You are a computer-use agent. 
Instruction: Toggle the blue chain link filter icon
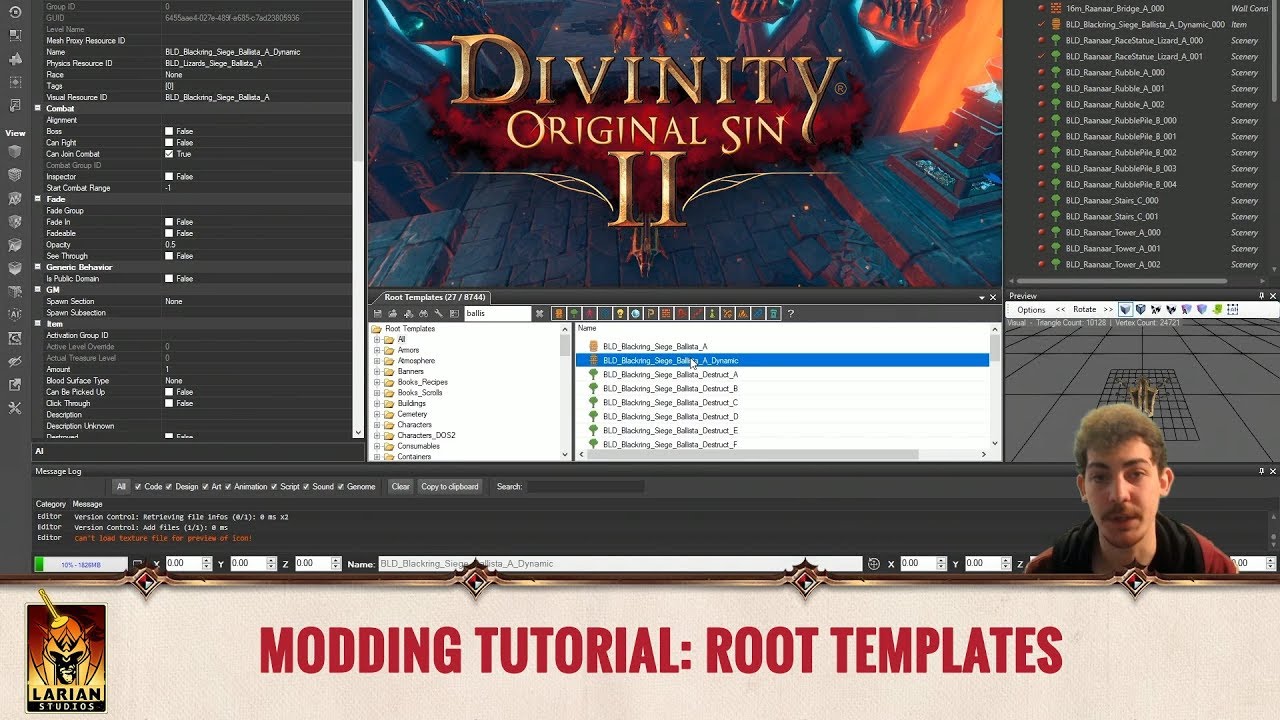pos(757,314)
